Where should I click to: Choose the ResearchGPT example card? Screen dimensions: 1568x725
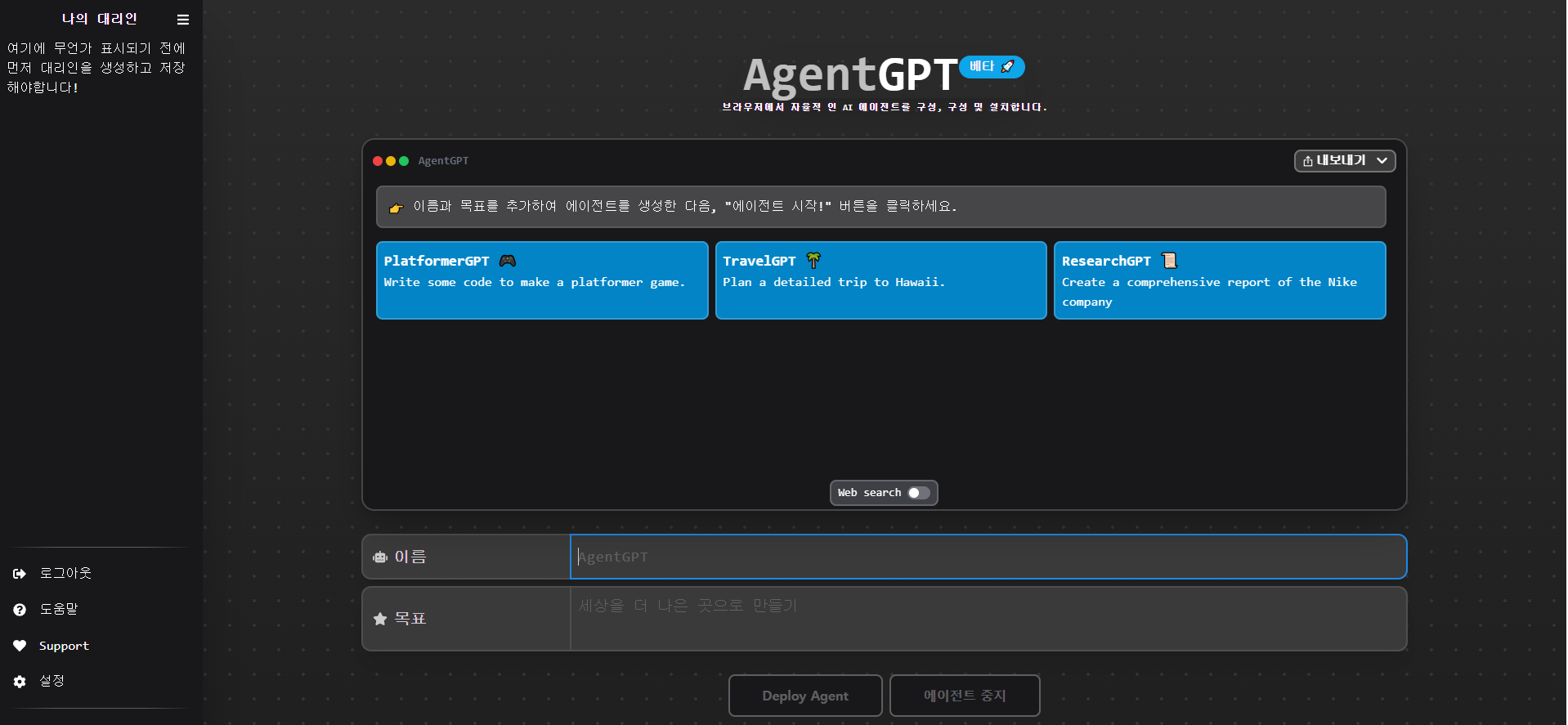[1220, 280]
